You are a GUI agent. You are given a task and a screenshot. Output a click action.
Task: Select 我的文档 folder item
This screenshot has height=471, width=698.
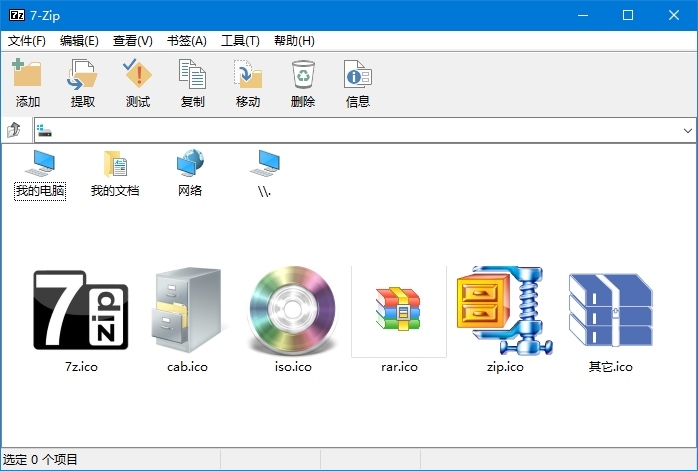115,172
